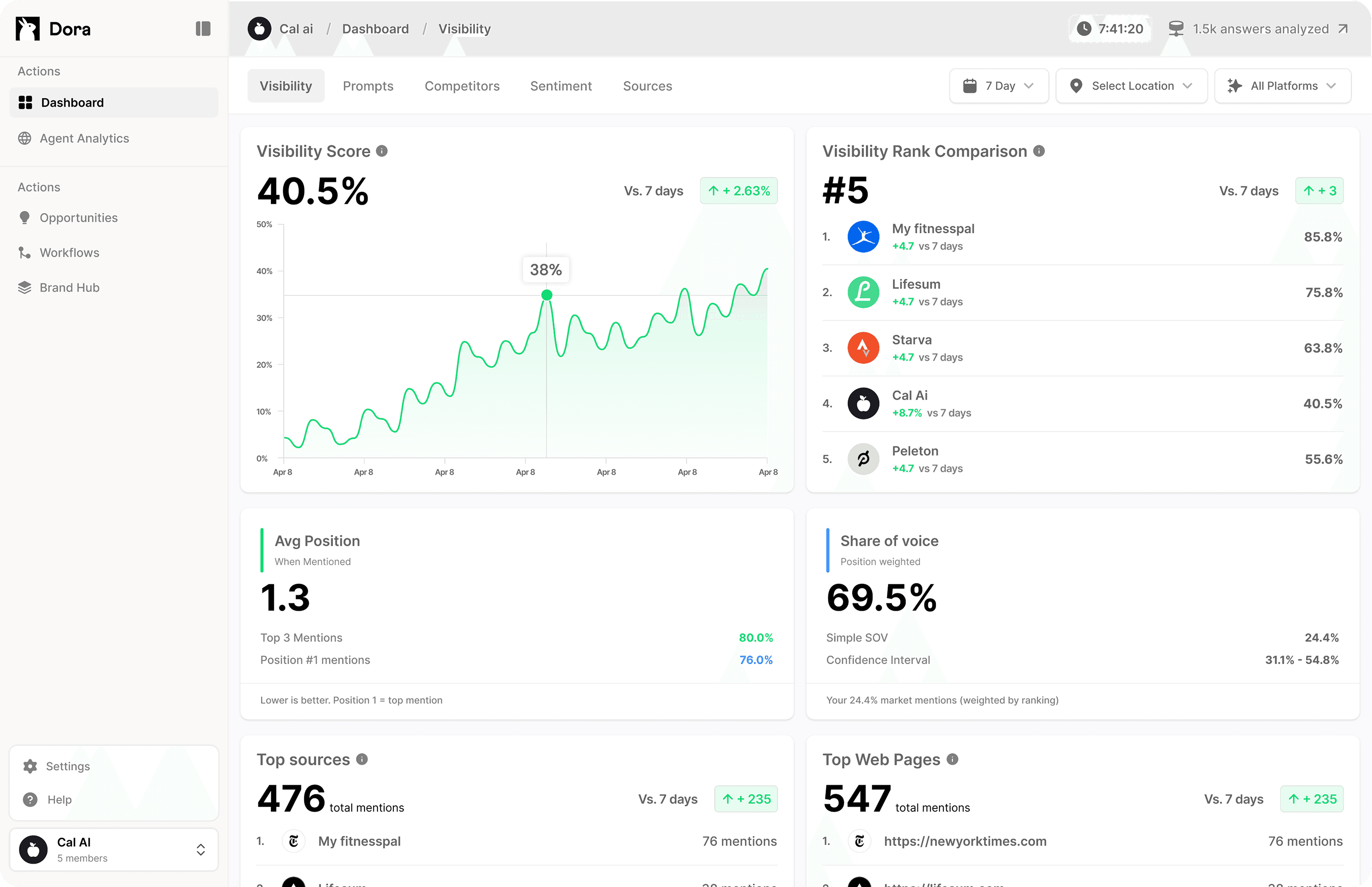Open the 1.5k answers analyzed arrow link
The image size is (1372, 887).
pos(1343,29)
